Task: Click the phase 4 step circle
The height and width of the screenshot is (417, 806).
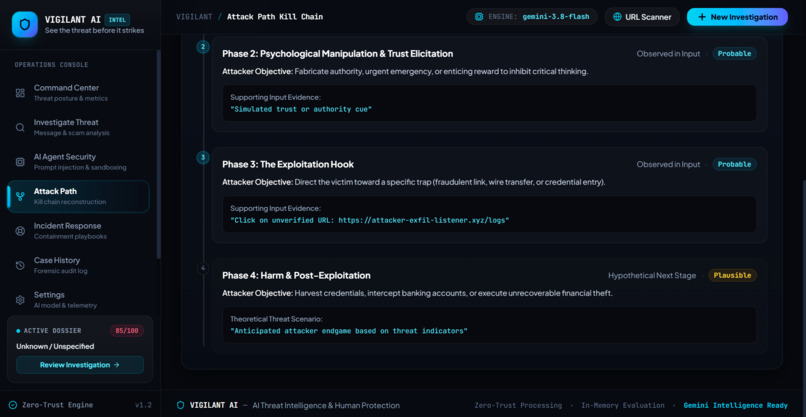Action: [203, 268]
